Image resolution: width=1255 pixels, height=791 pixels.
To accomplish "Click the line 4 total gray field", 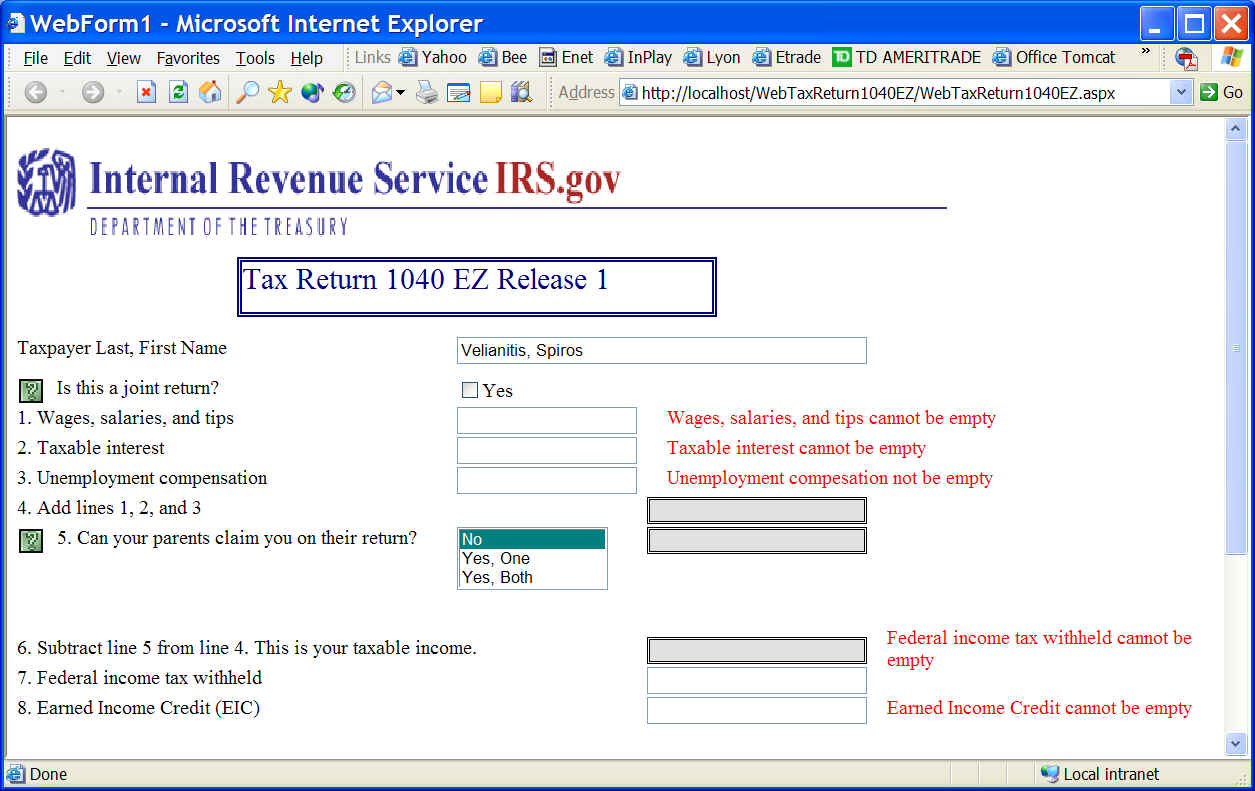I will [x=756, y=510].
